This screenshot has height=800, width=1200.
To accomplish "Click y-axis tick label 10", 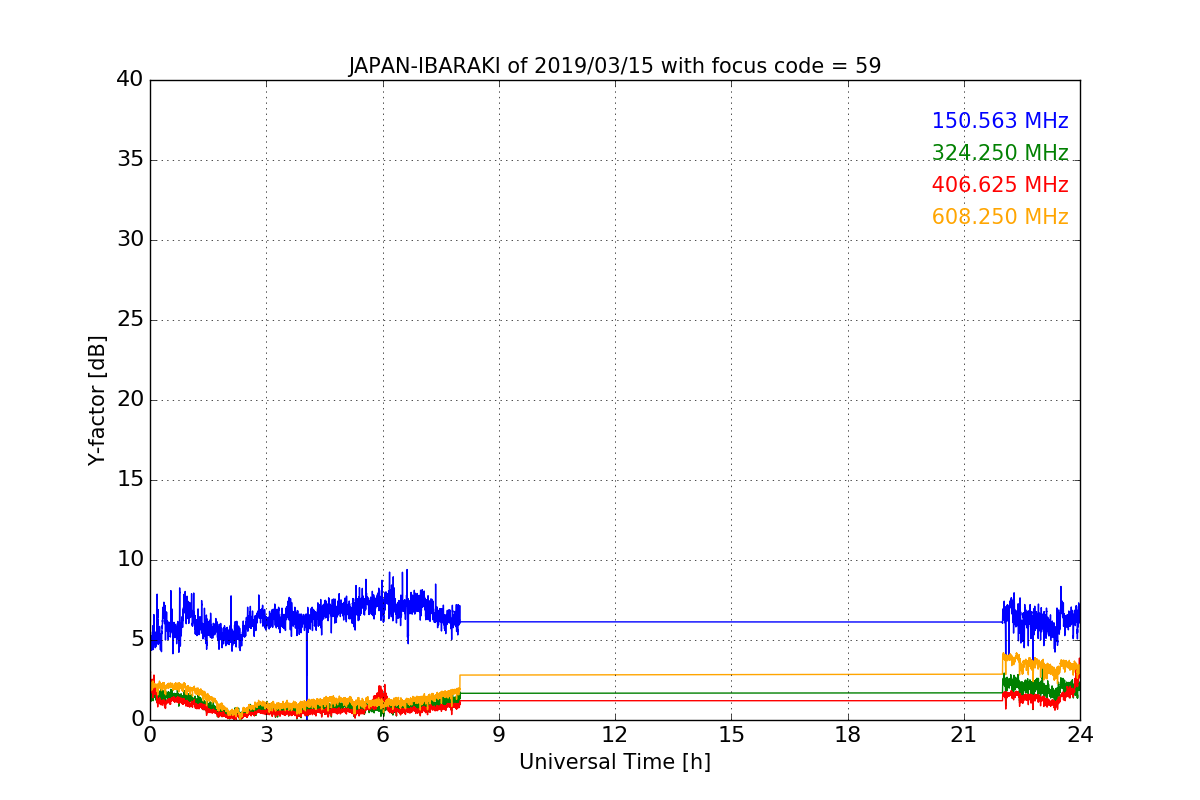I will pos(130,559).
